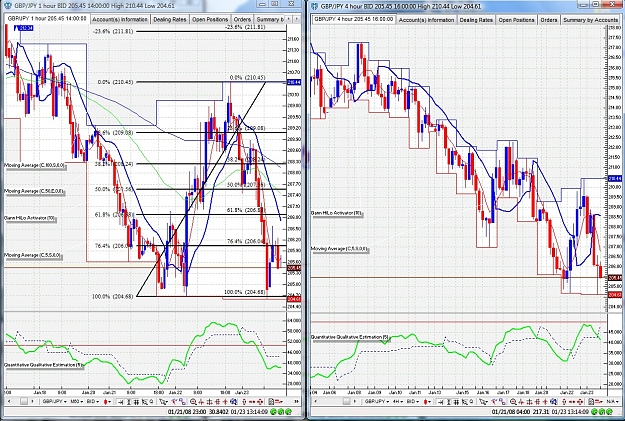Open the BID price dropdown in the 4 hour window

click(413, 401)
